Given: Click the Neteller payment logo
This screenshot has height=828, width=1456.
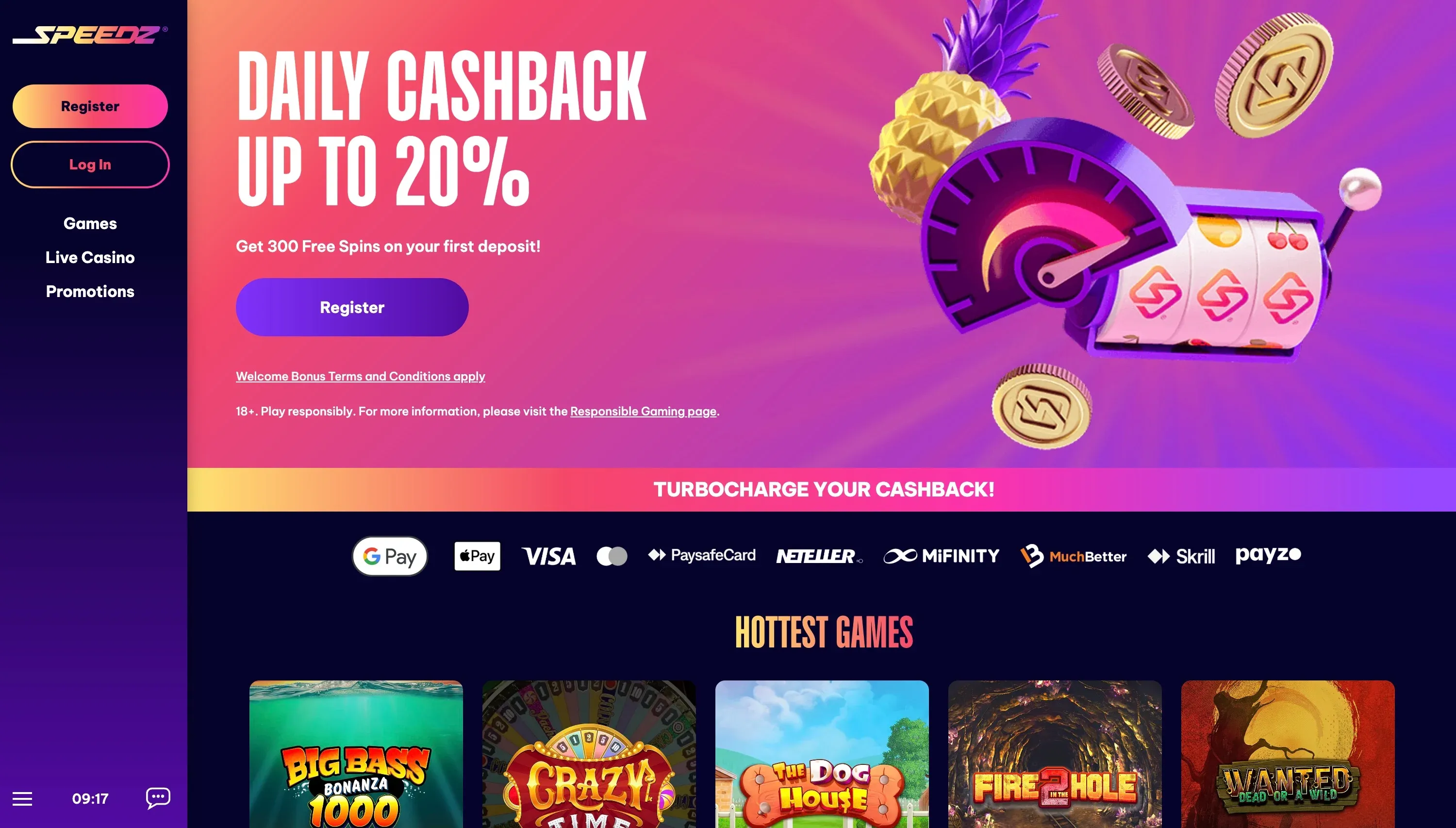Looking at the screenshot, I should pos(819,556).
